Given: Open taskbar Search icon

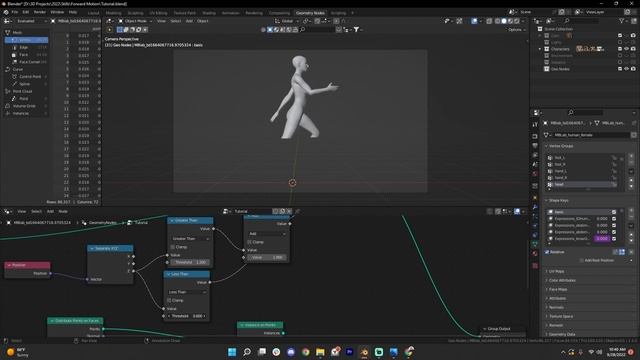Looking at the screenshot, I should click(x=247, y=352).
